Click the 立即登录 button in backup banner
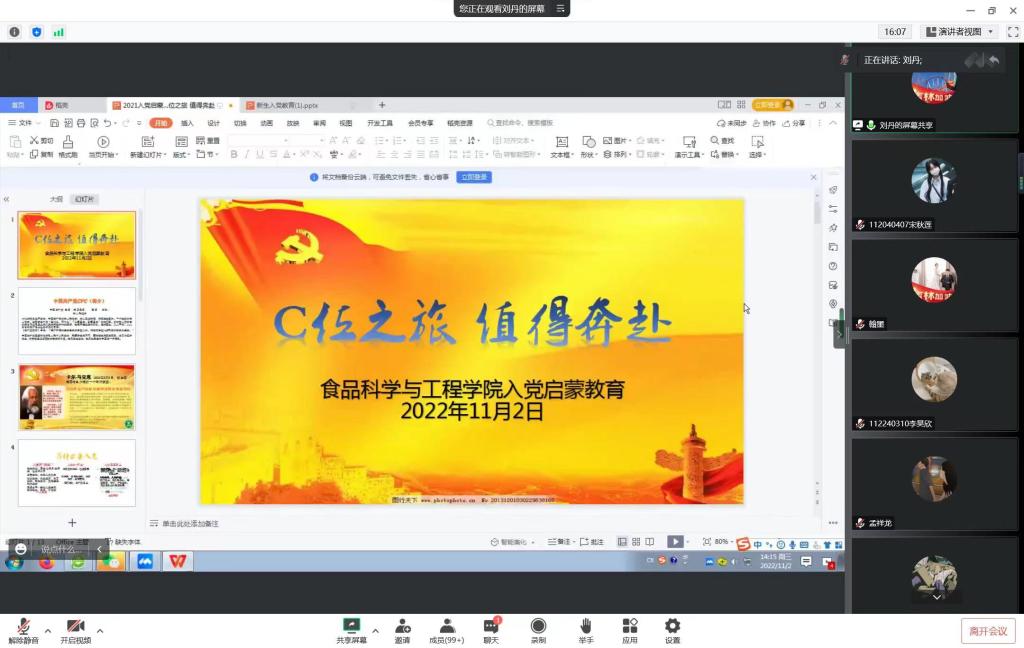The width and height of the screenshot is (1024, 648). [474, 177]
